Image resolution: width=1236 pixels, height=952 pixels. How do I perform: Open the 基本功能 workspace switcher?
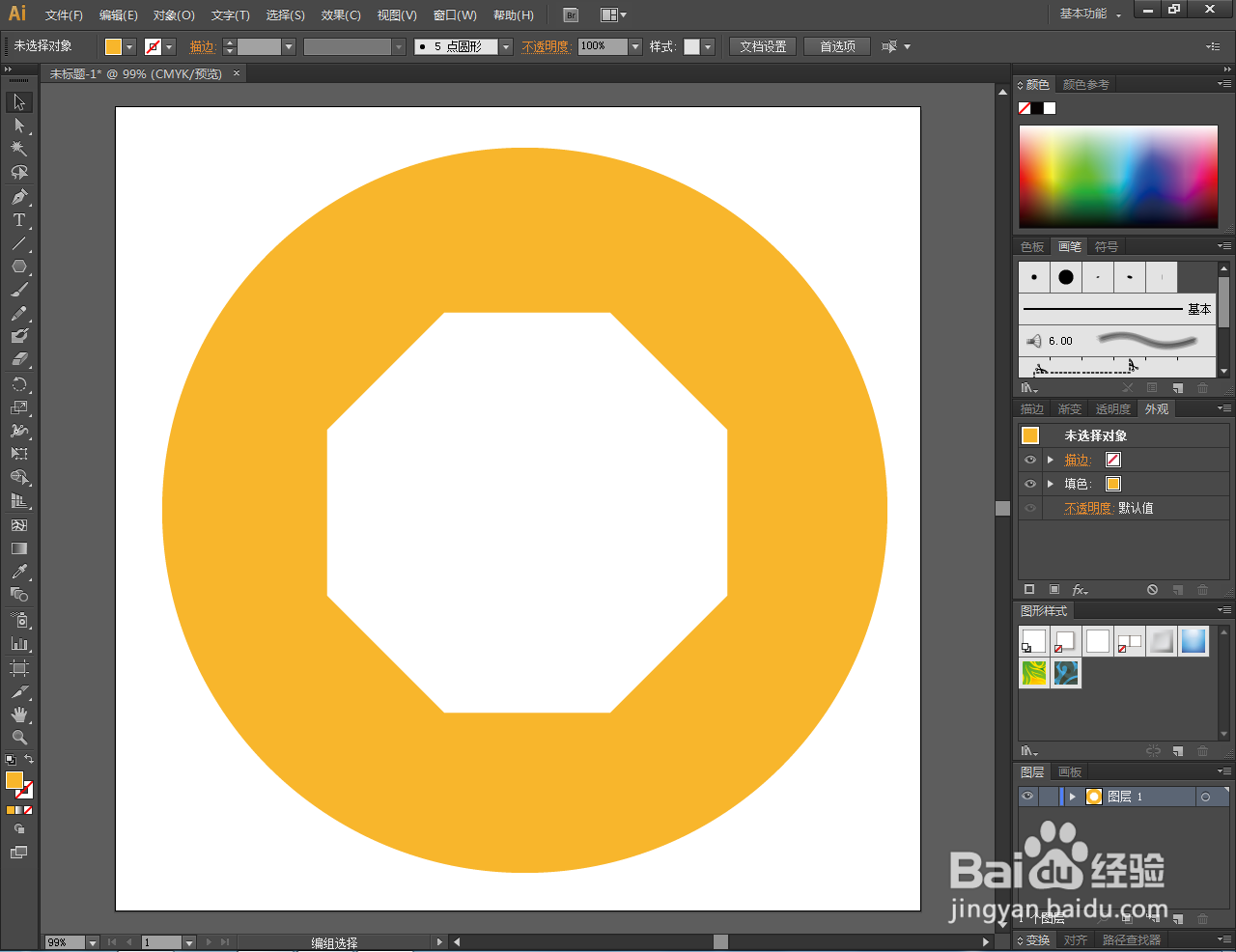pyautogui.click(x=1091, y=14)
